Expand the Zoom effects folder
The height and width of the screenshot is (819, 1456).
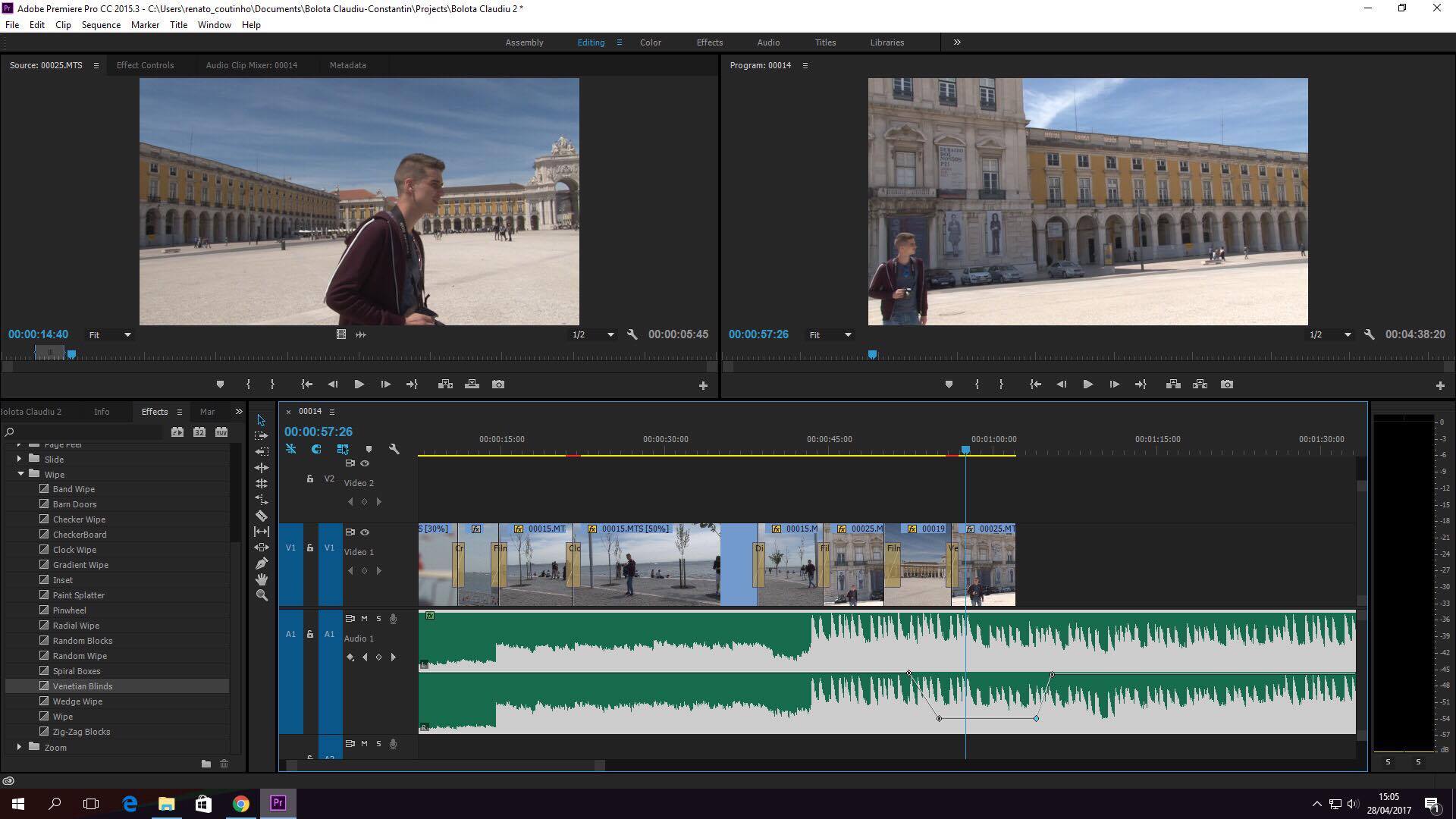coord(19,747)
